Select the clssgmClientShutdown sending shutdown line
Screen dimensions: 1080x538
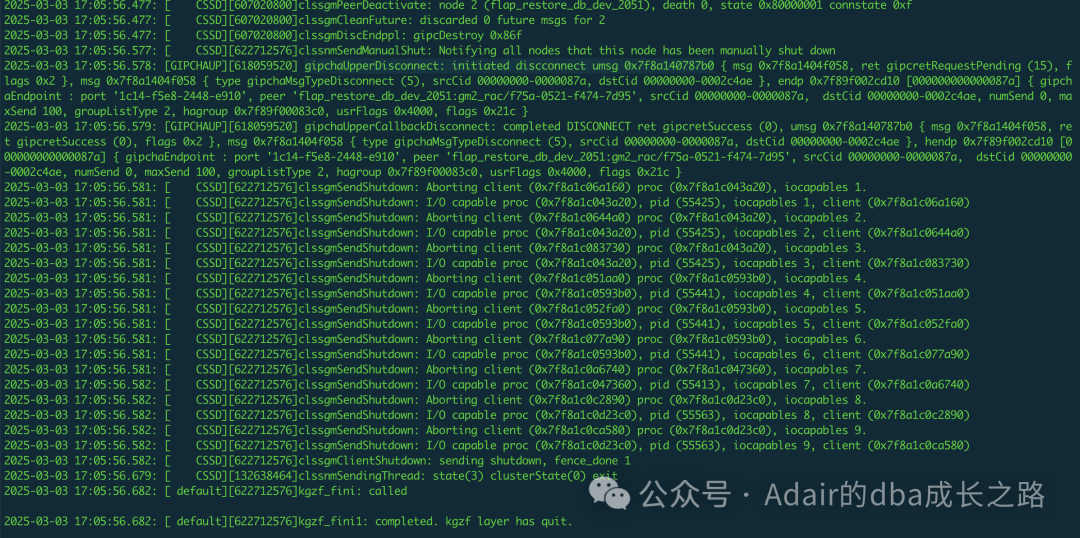click(x=318, y=461)
